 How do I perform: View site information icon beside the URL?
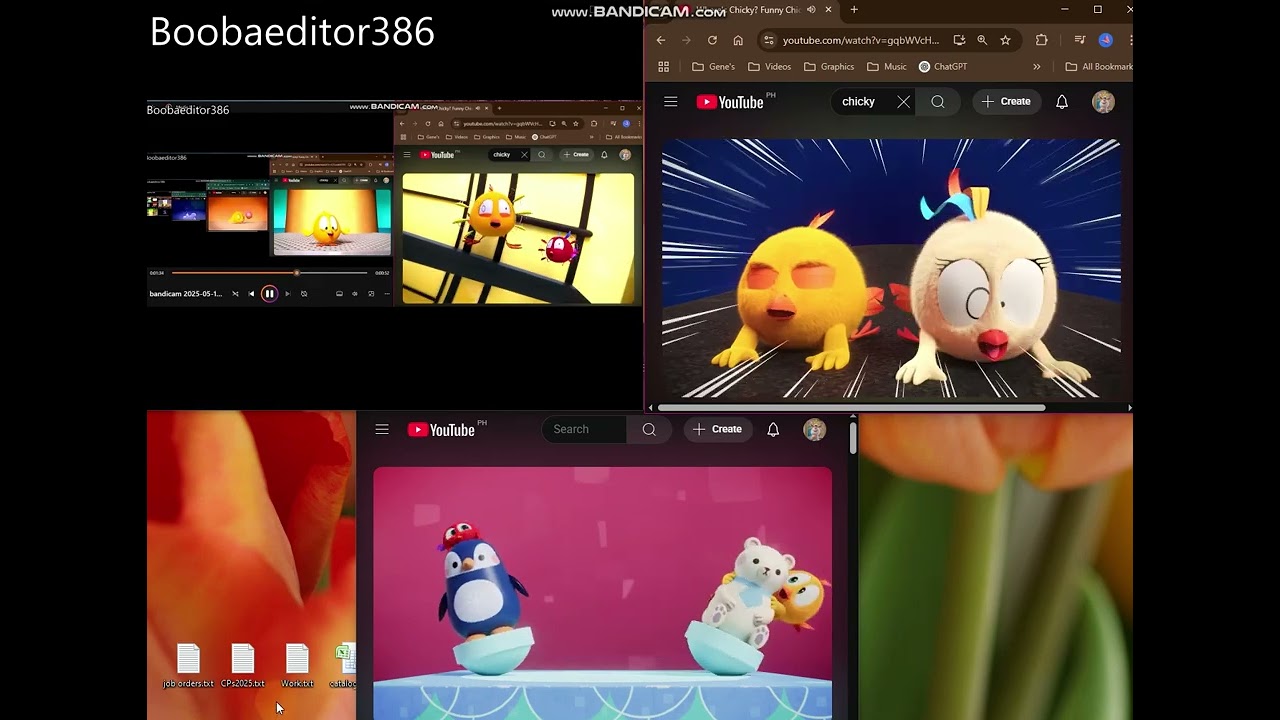(x=768, y=40)
